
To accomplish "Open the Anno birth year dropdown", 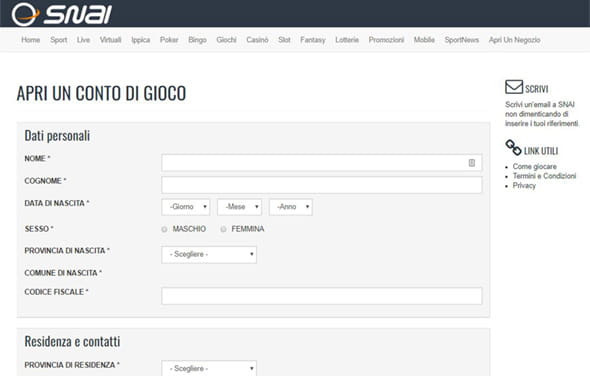I will (291, 207).
